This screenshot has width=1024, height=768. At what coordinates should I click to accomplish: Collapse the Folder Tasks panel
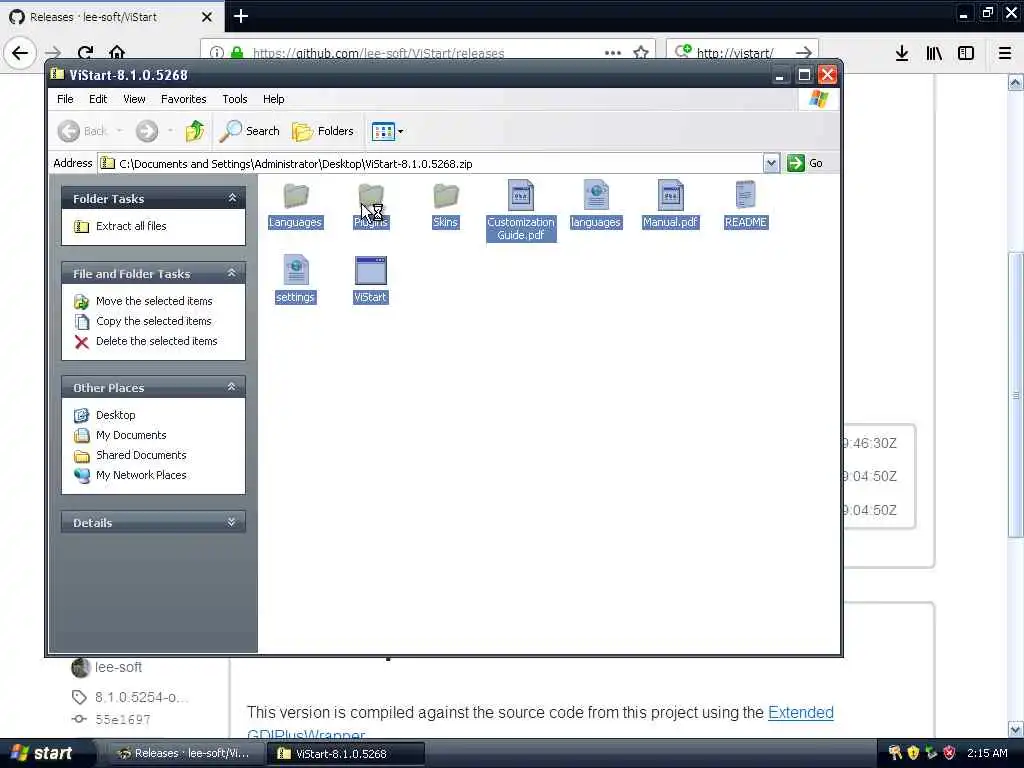click(232, 198)
